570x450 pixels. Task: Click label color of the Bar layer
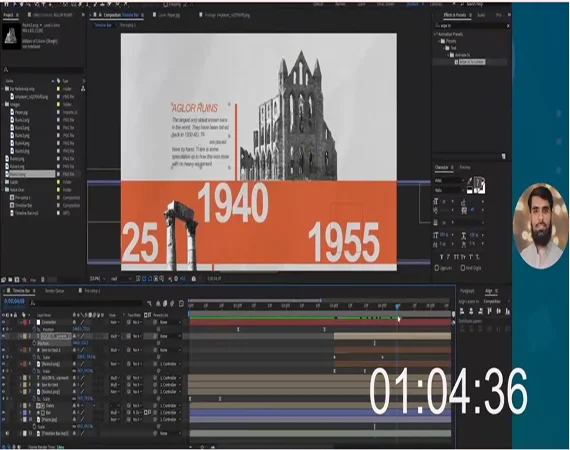(x=25, y=412)
